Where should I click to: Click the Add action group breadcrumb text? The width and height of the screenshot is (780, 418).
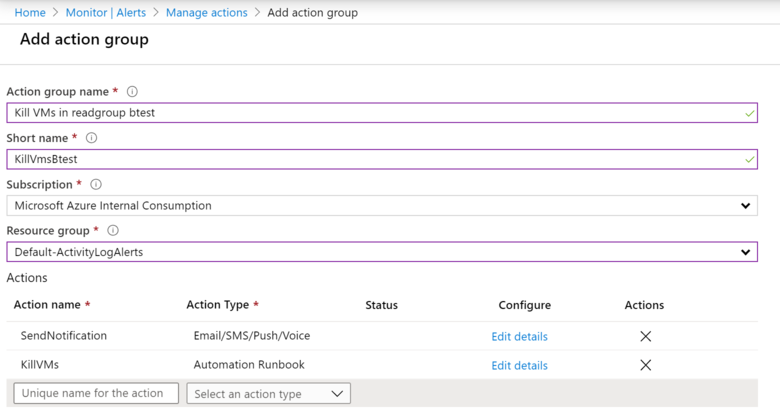312,12
